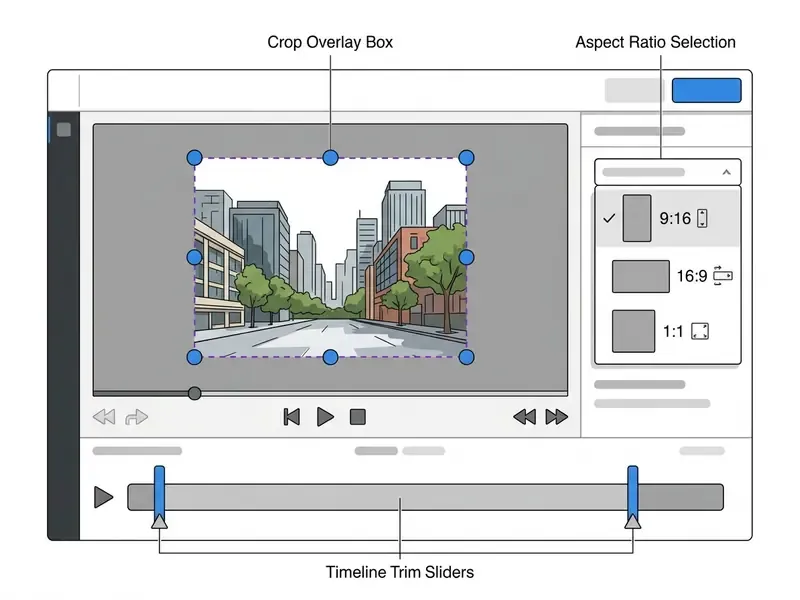
Task: Click the 9:16 portrait thumbnail
Action: pyautogui.click(x=637, y=218)
